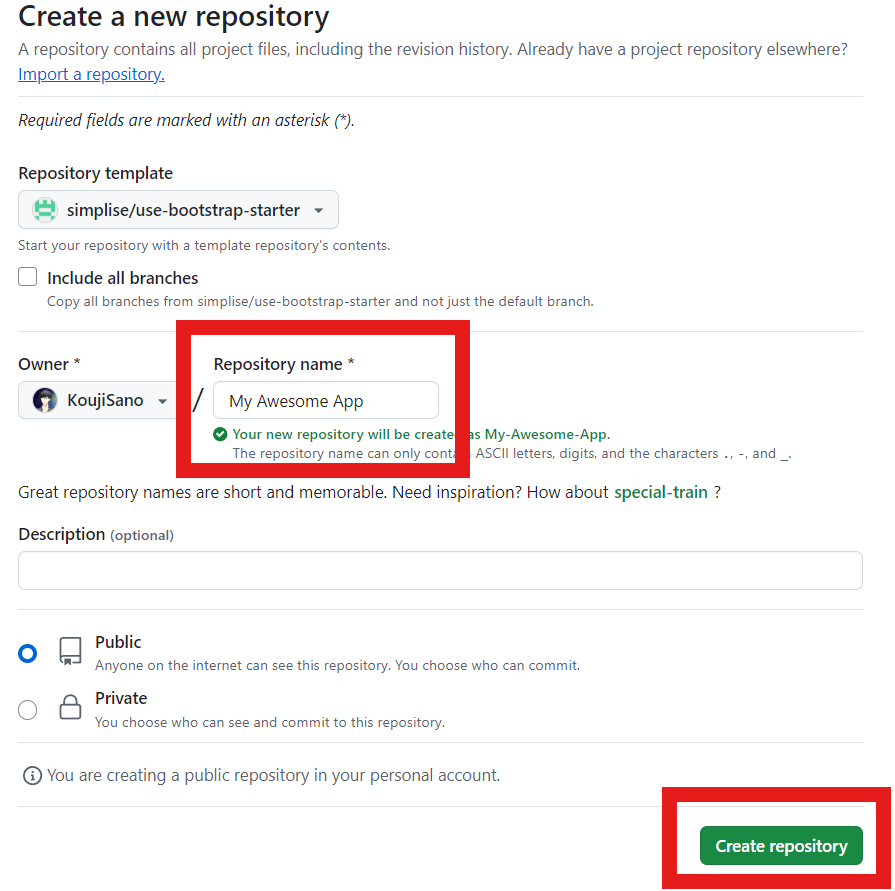Click the Repository name input box
Viewport: 895px width, 891px height.
coord(325,399)
